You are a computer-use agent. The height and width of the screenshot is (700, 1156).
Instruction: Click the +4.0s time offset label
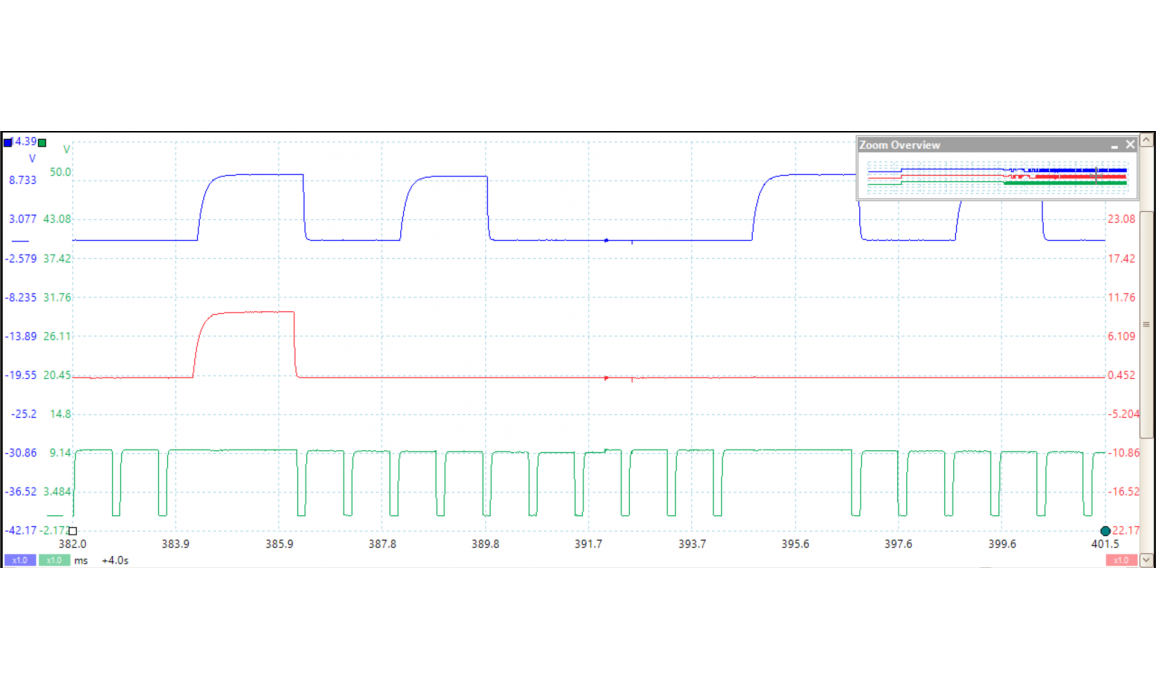tap(115, 561)
